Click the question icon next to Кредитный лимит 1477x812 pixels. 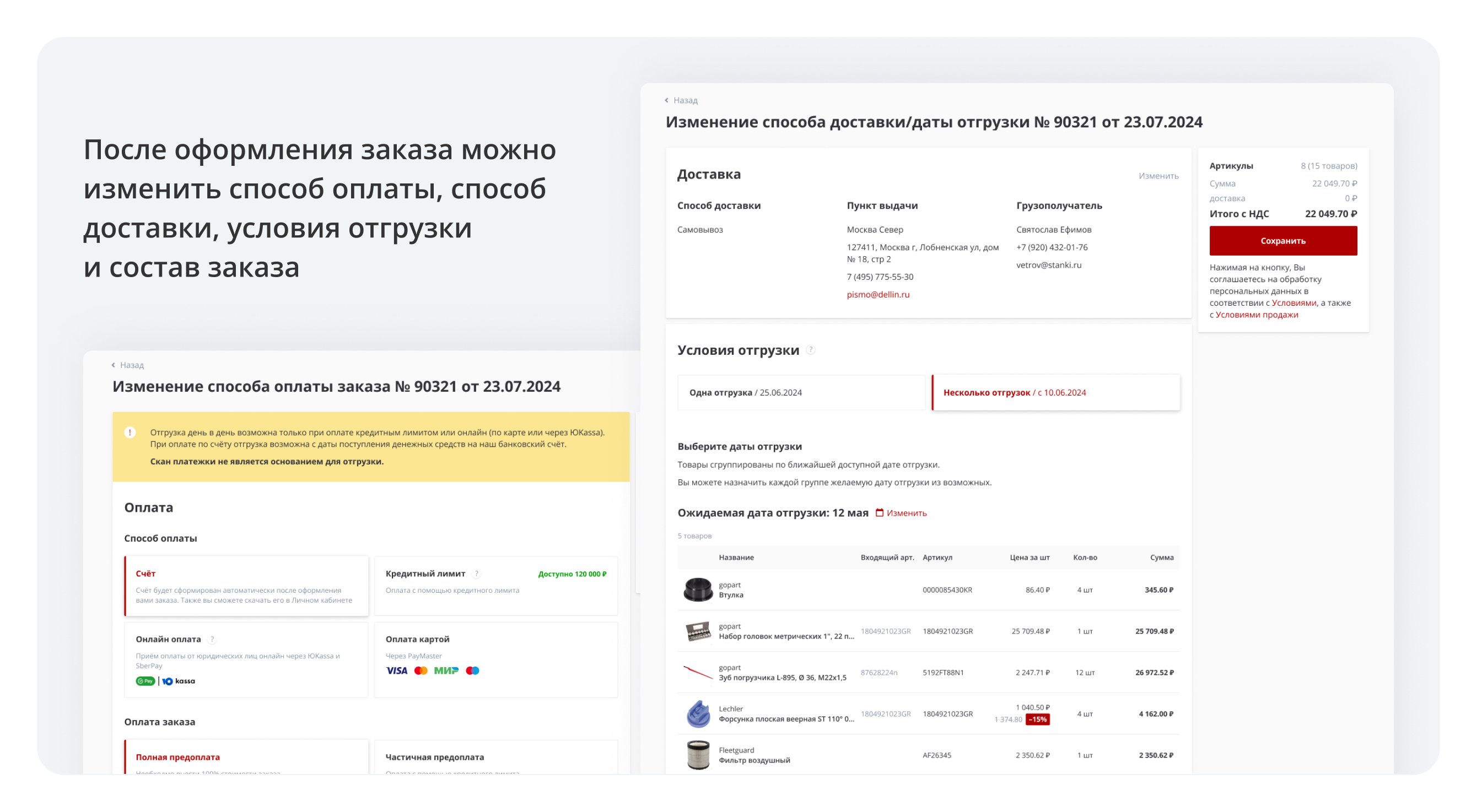[477, 573]
